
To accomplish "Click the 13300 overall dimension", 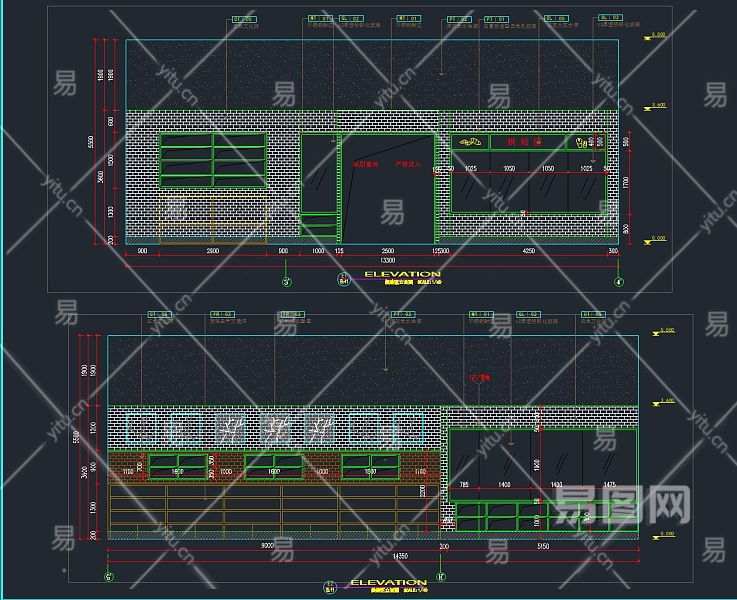I will [387, 260].
